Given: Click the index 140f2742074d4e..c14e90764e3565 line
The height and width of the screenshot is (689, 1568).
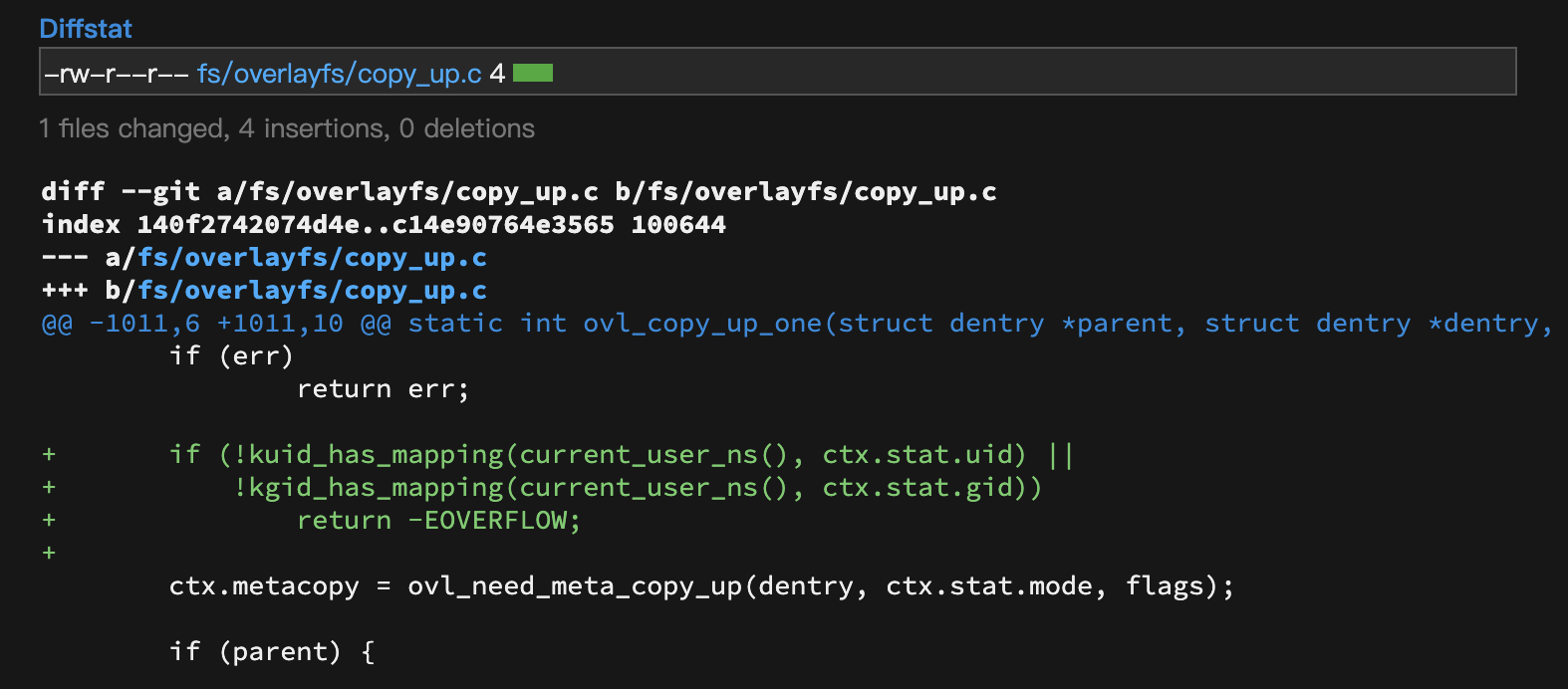Looking at the screenshot, I should pos(384,225).
